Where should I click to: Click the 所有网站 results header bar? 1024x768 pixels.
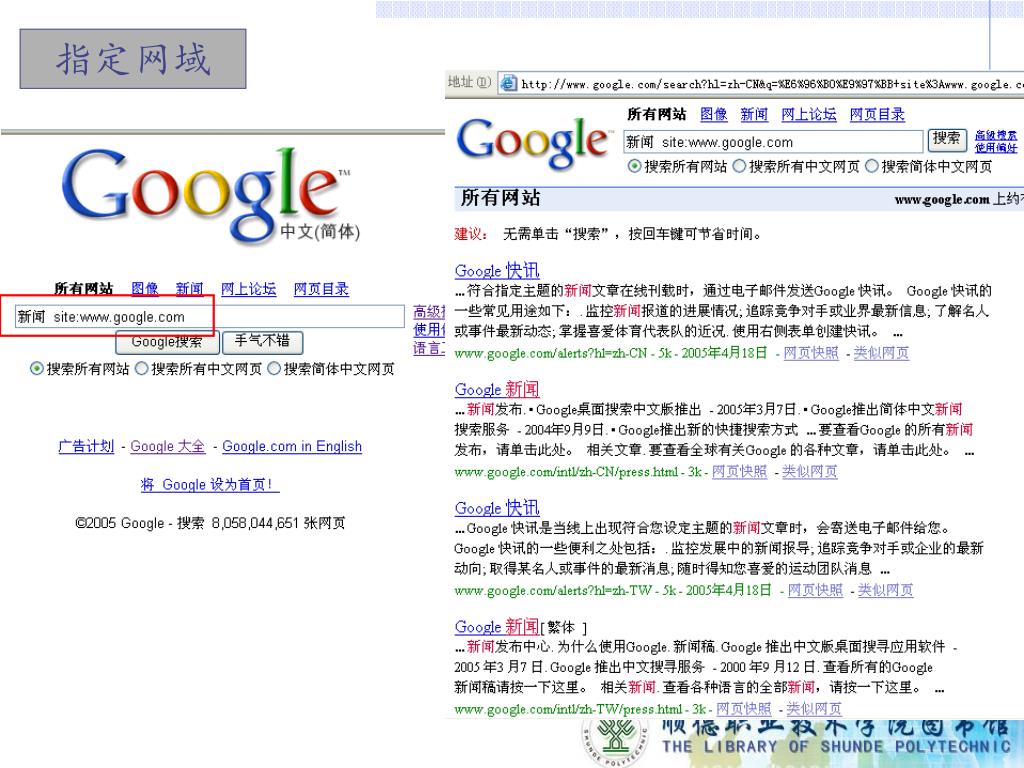(739, 199)
